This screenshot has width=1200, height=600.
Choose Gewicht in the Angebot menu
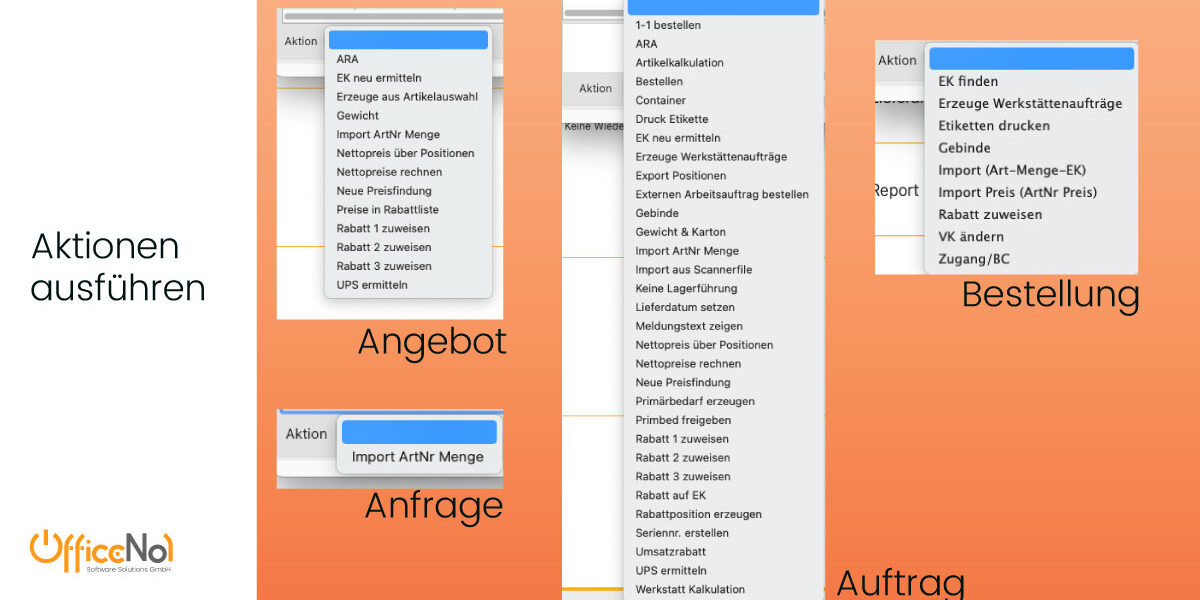pos(358,116)
